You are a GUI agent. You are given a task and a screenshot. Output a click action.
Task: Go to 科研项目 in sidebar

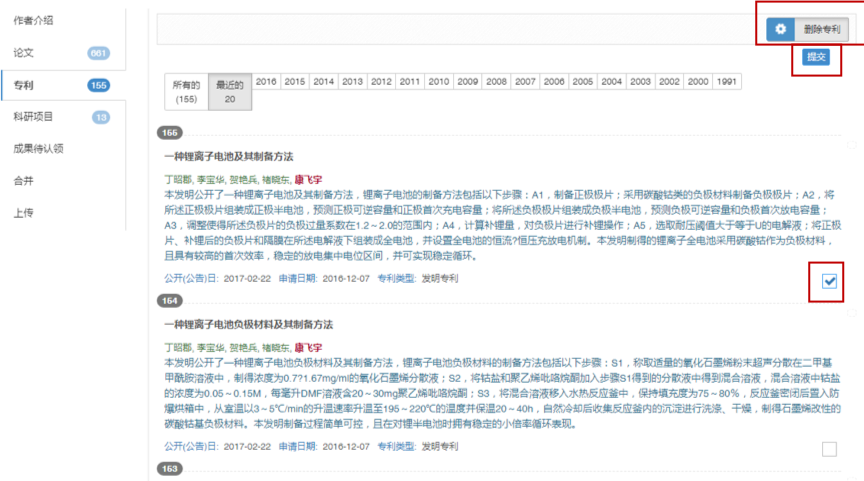(35, 117)
